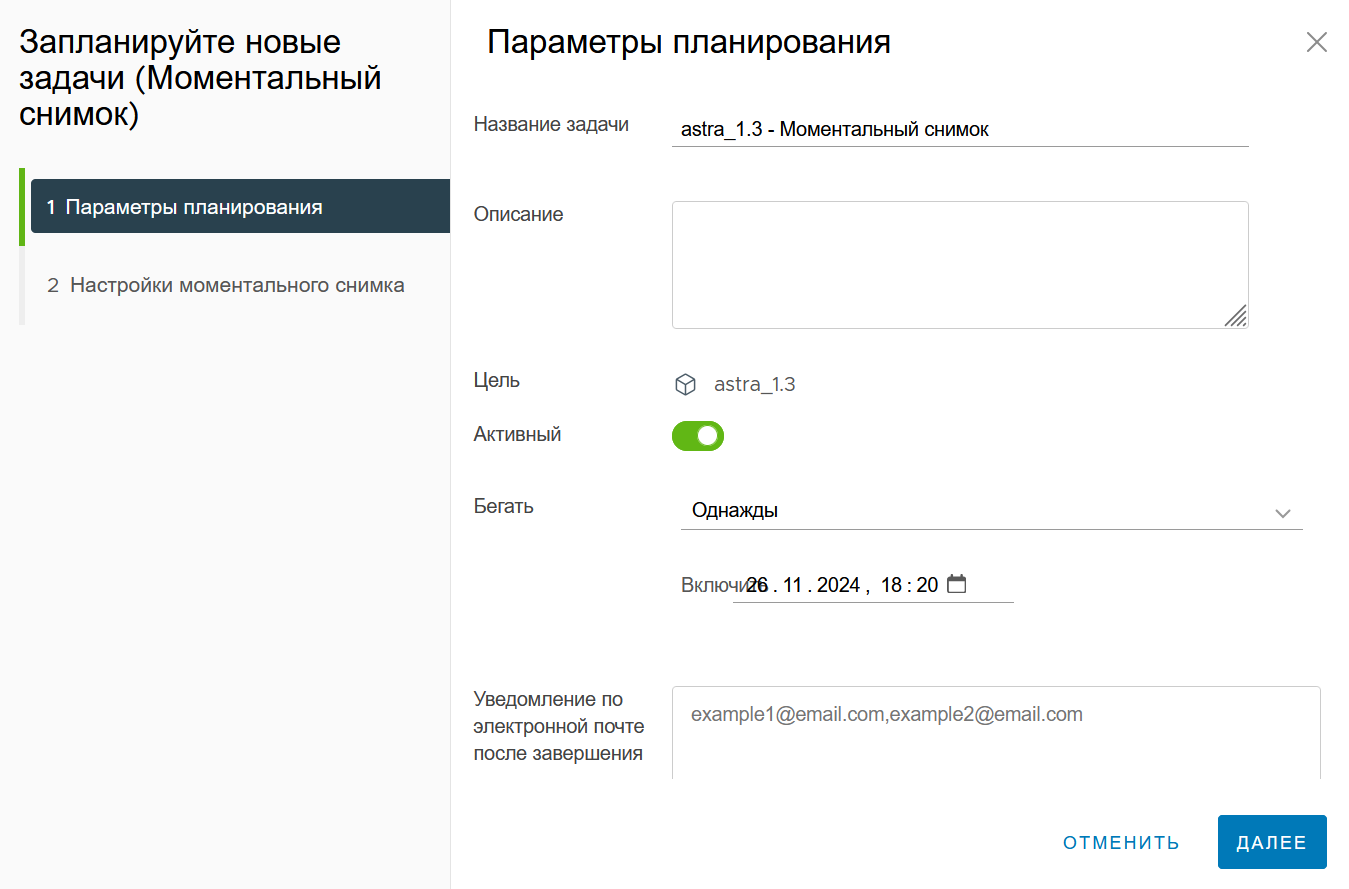This screenshot has height=889, width=1349.
Task: Click the date and time field 26.11.2024
Action: pos(873,585)
